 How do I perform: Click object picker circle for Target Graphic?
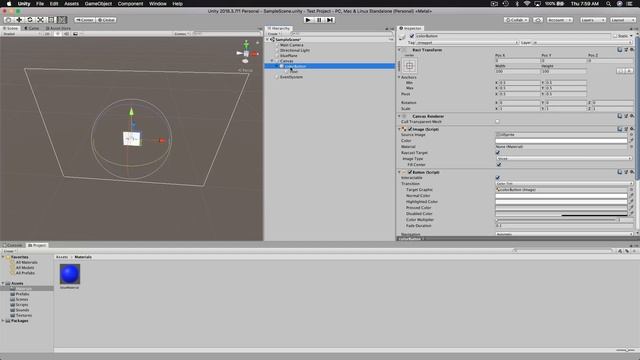631,189
